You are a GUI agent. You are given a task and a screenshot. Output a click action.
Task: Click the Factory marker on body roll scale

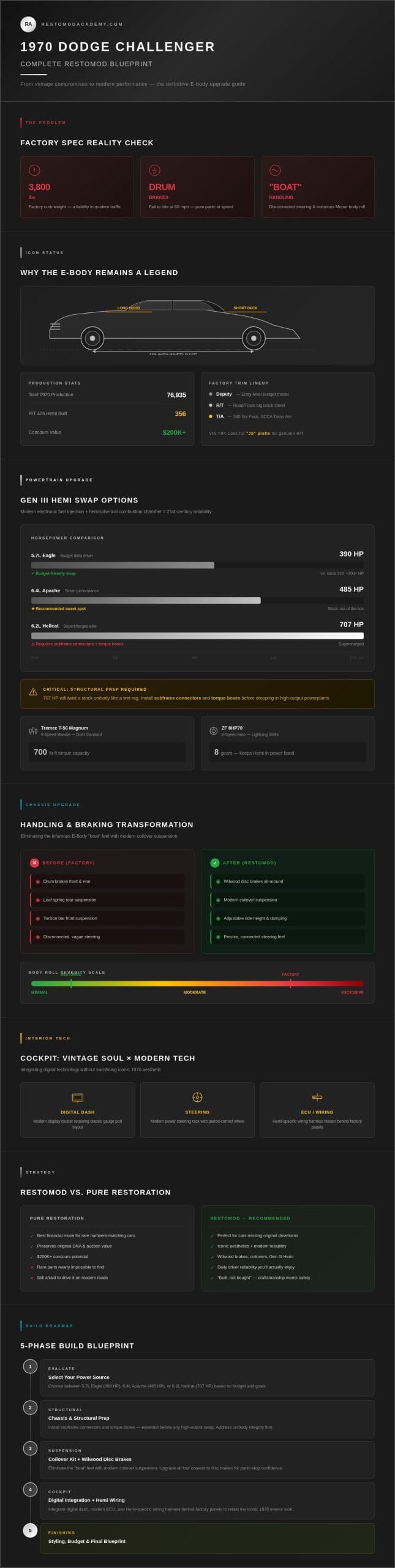(x=290, y=984)
